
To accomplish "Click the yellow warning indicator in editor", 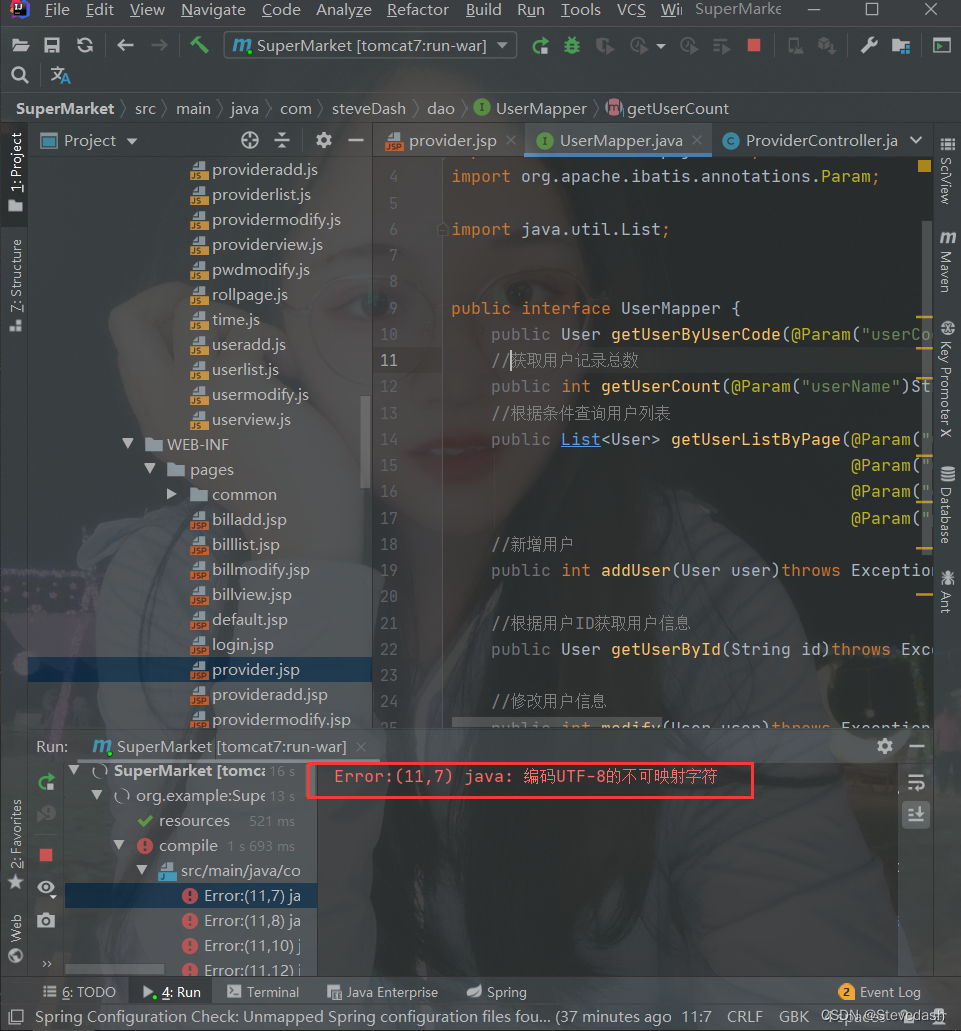I will tap(924, 166).
